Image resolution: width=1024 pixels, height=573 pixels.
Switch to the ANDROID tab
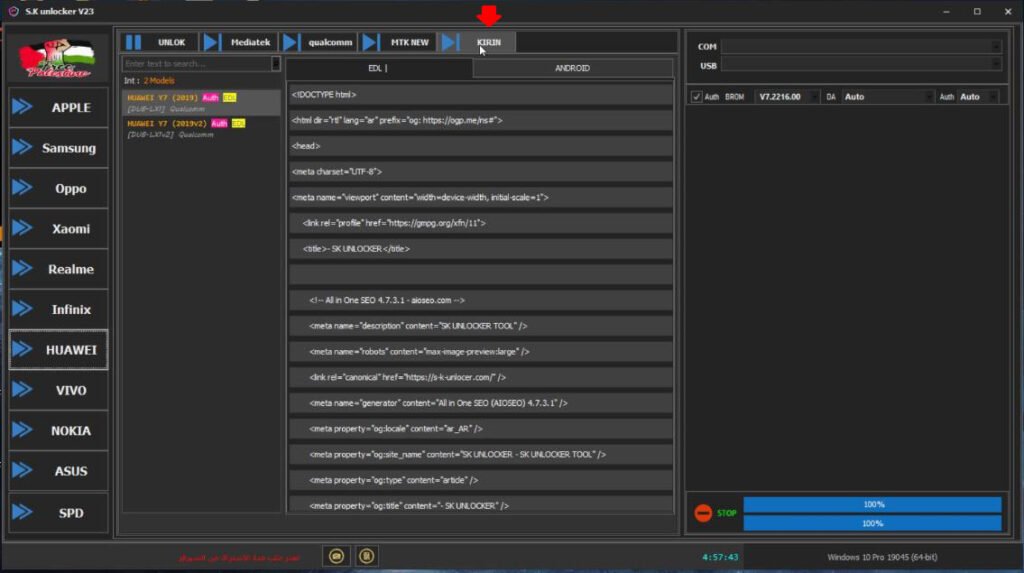pos(573,68)
